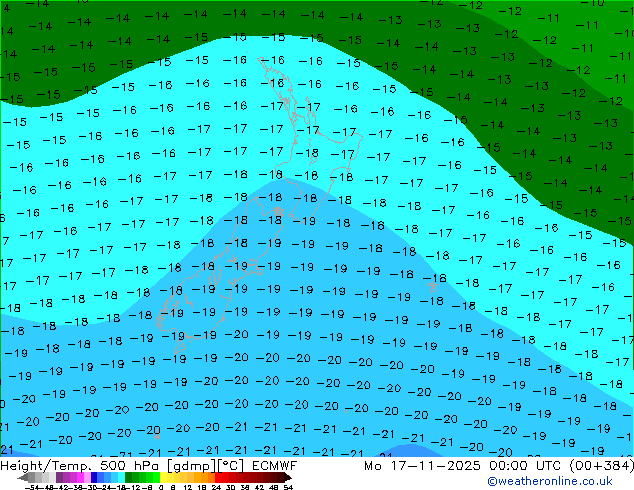Click the left gray arrow end of the color scale
This screenshot has width=634, height=490.
pyautogui.click(x=22, y=478)
